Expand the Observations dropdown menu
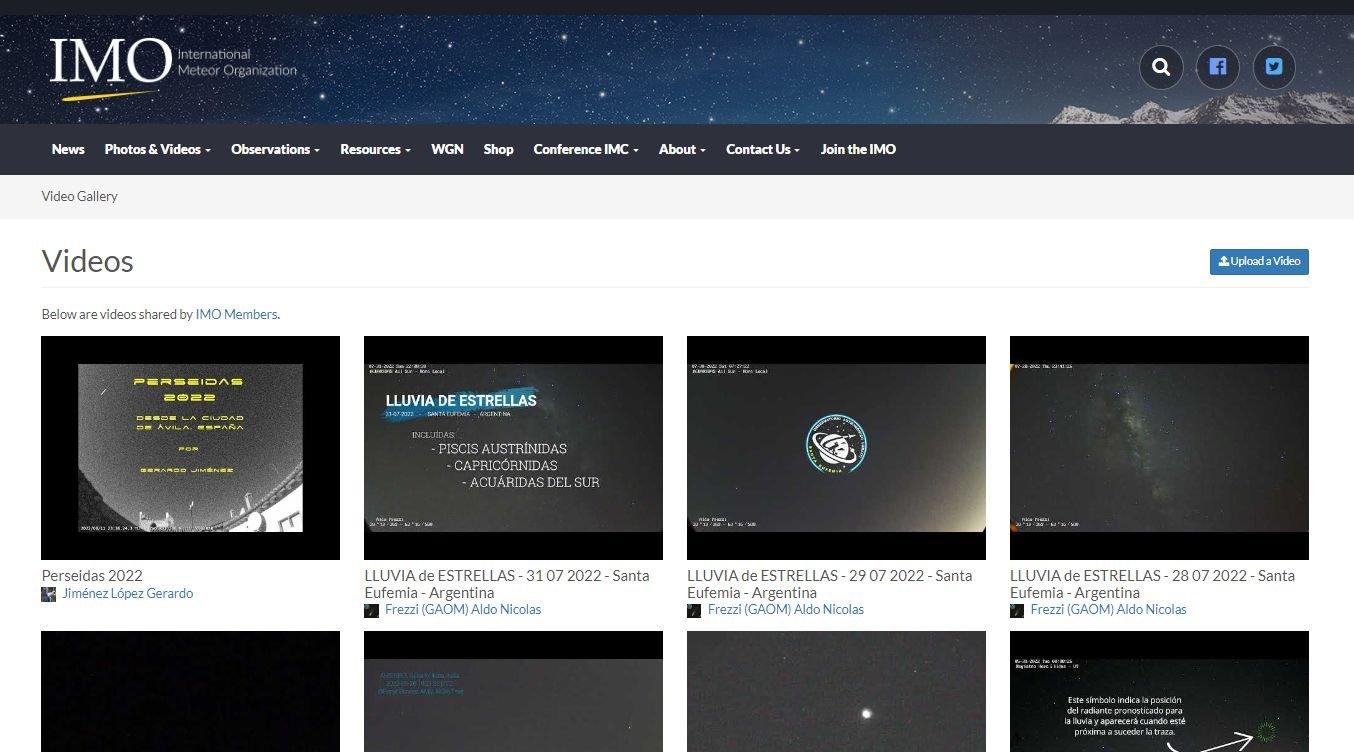 (275, 149)
